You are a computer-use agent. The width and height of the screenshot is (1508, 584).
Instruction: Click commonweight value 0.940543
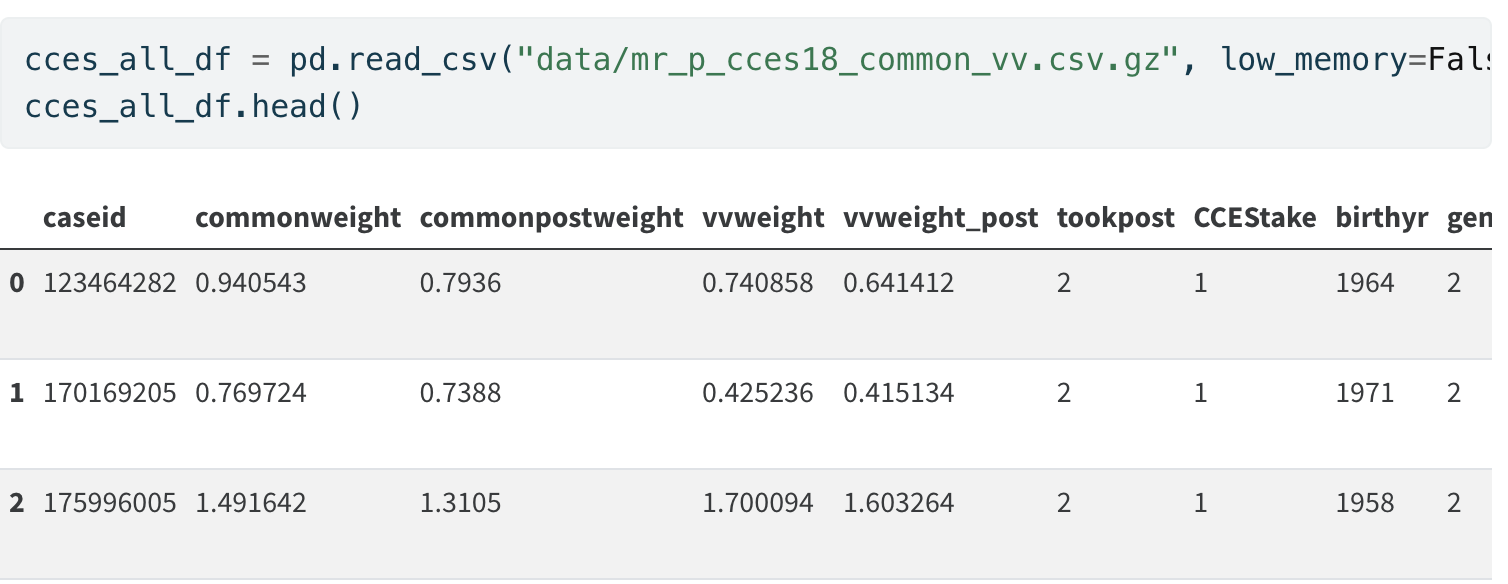(251, 283)
